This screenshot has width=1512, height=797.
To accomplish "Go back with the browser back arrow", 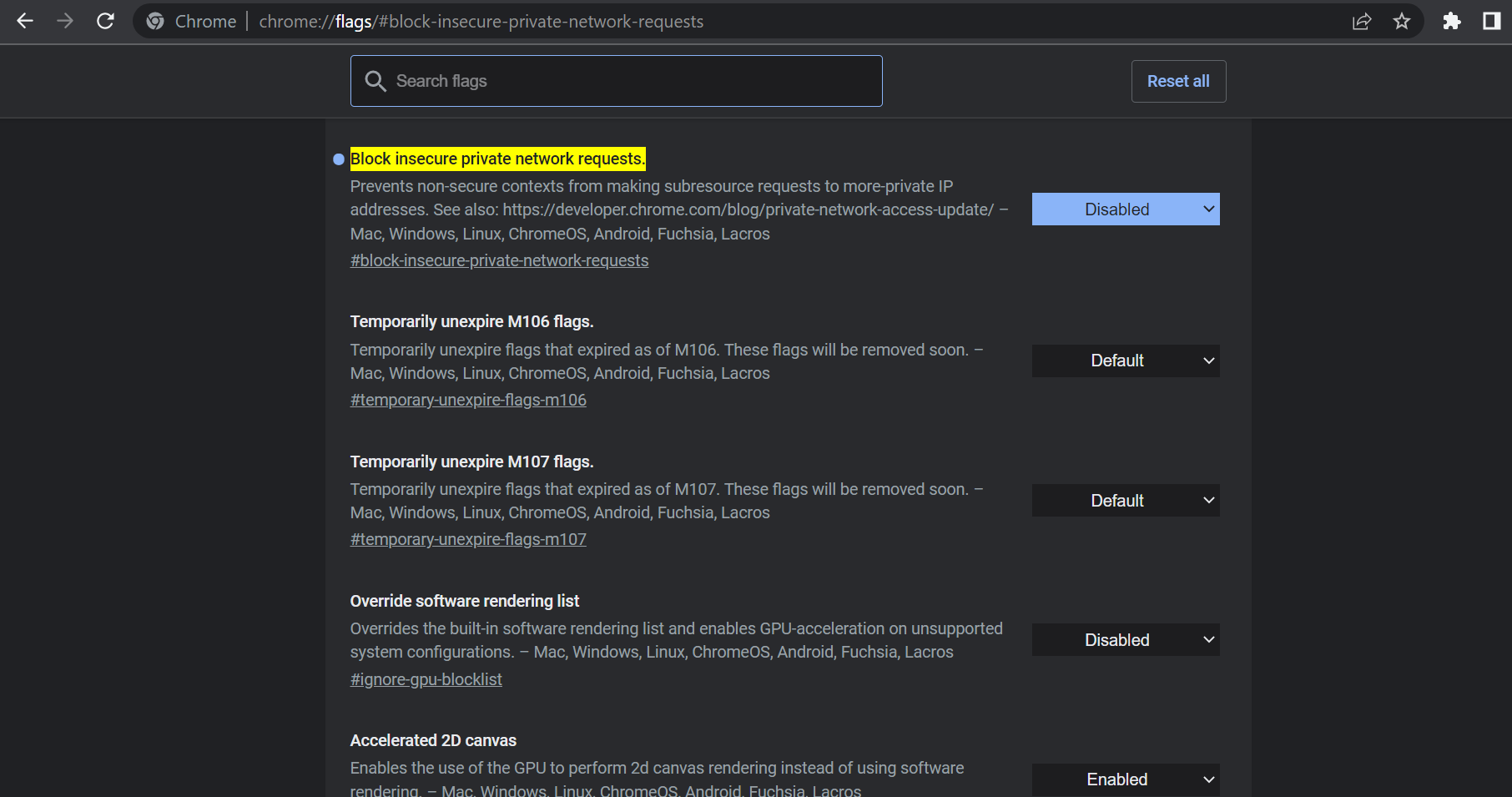I will [25, 21].
